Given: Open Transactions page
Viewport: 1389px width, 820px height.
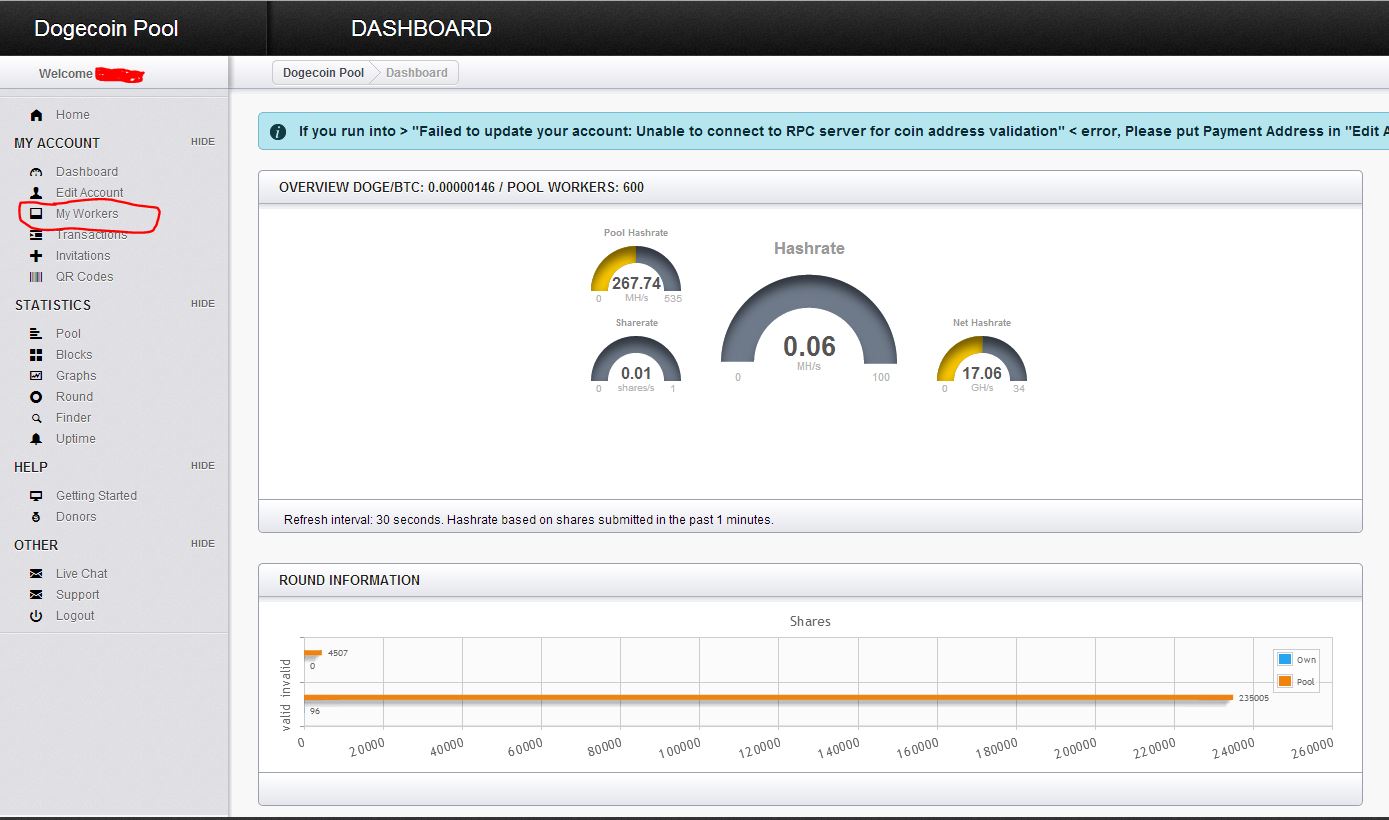Looking at the screenshot, I should (92, 235).
